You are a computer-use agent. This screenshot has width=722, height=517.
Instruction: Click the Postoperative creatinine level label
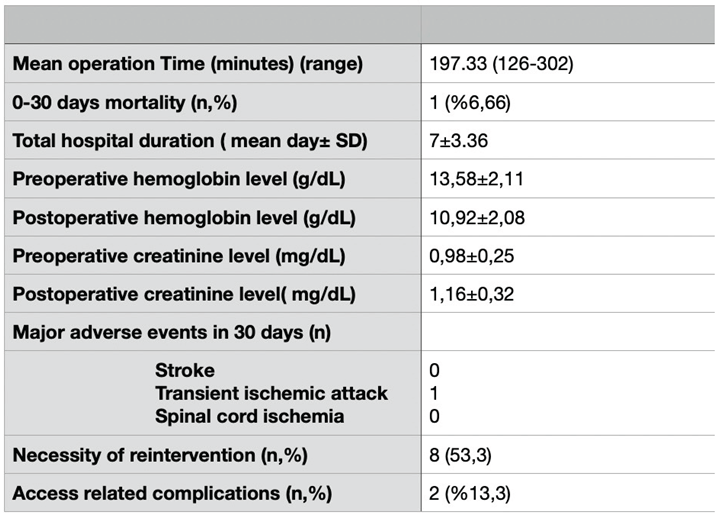(x=183, y=294)
